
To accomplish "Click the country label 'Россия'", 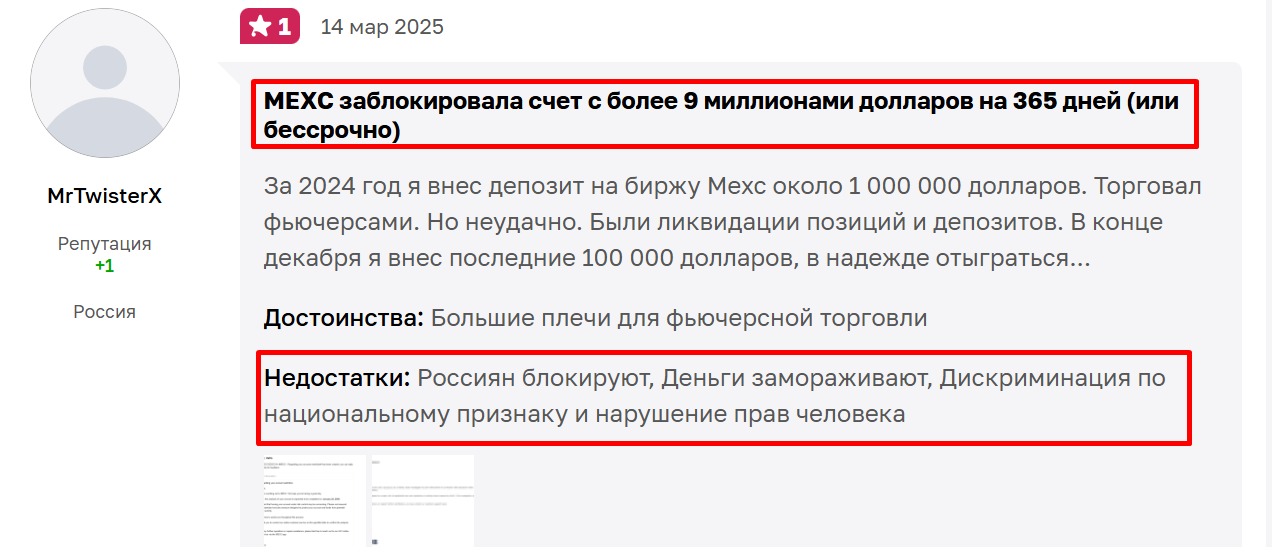I will tap(105, 312).
